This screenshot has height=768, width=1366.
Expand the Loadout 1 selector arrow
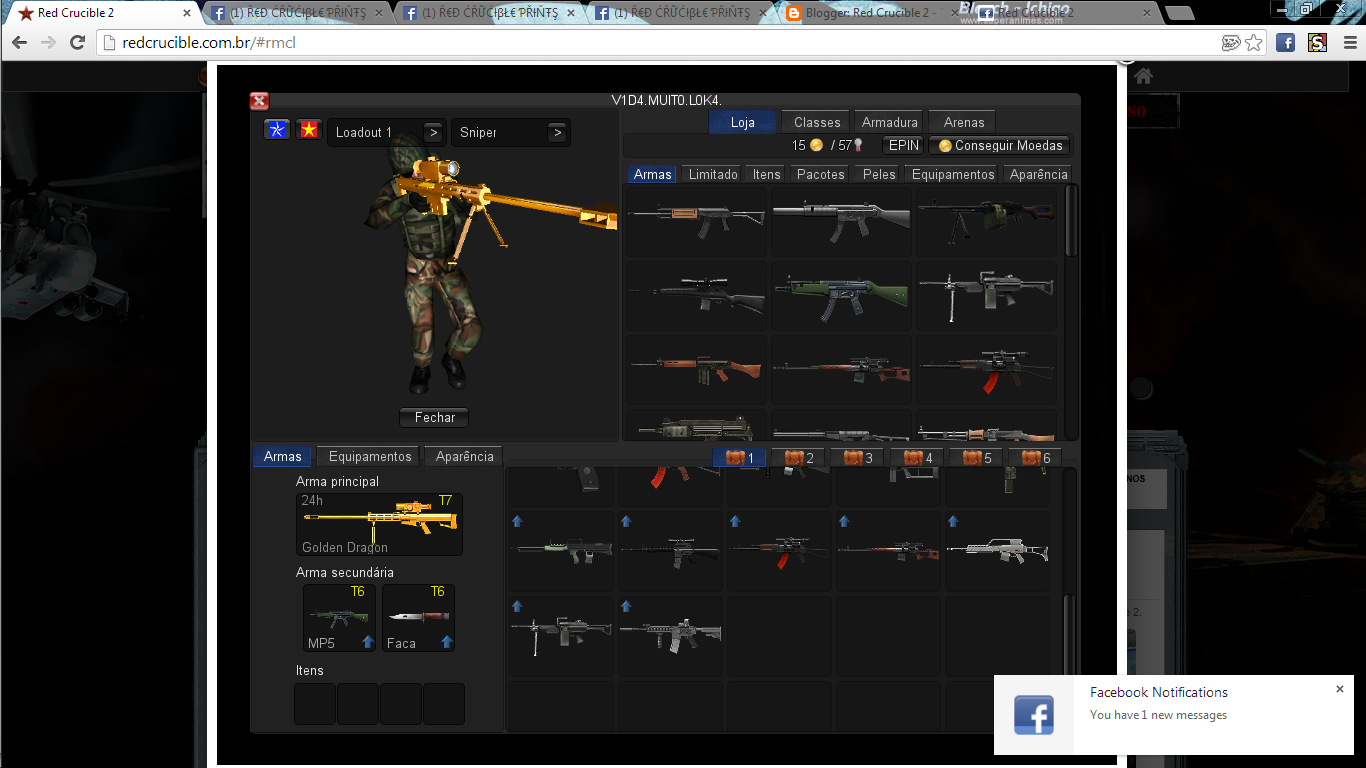pyautogui.click(x=433, y=132)
